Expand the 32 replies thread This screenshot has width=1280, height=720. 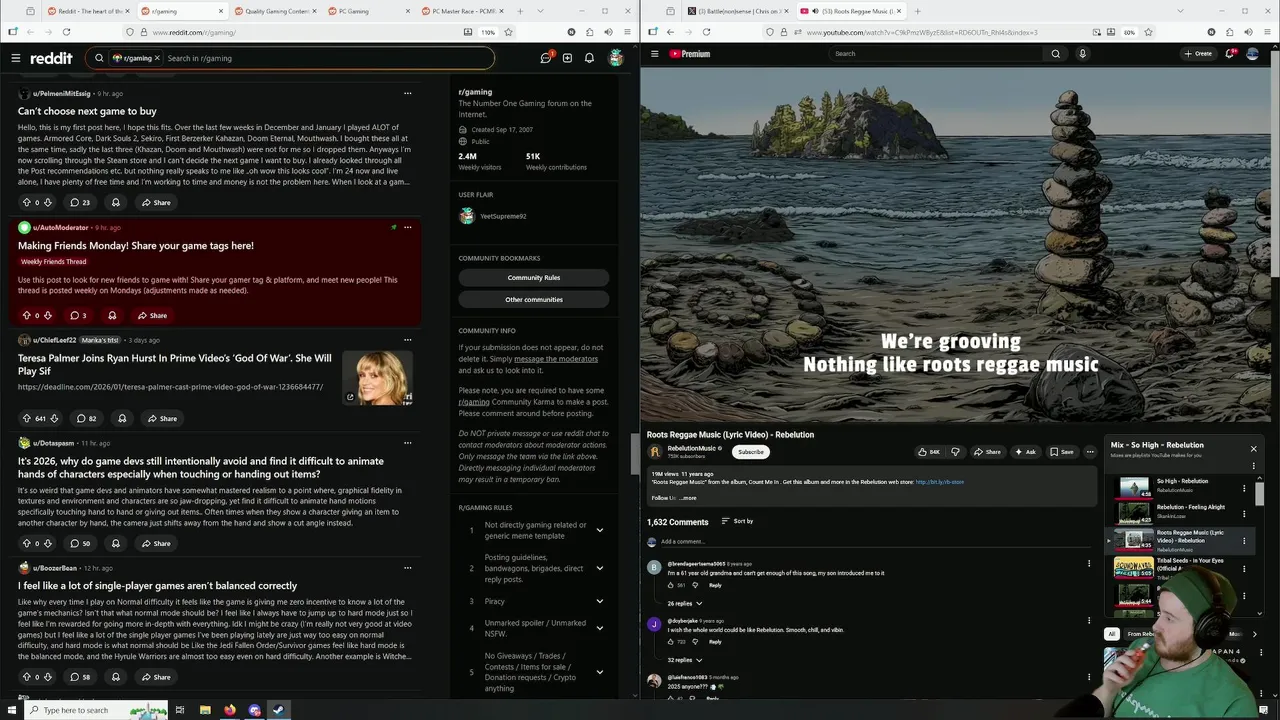[x=684, y=660]
